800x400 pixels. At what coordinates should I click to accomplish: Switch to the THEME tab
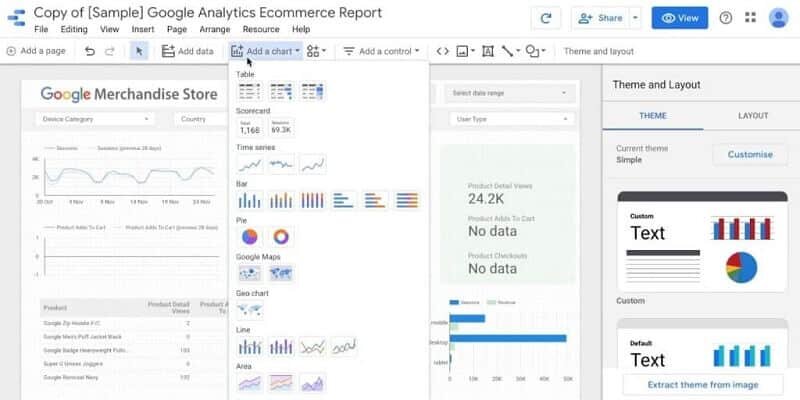(653, 116)
